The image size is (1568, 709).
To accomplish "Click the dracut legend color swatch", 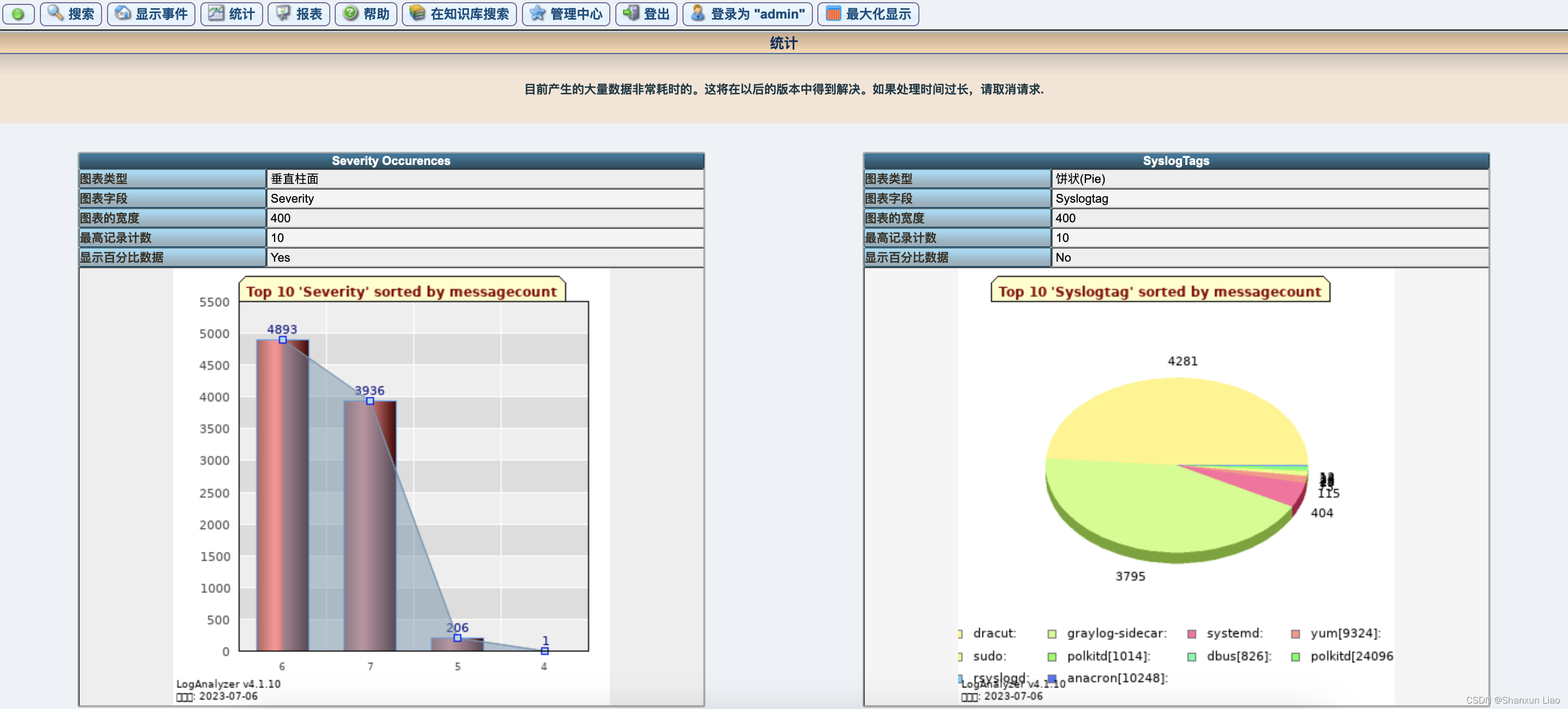I will (960, 633).
